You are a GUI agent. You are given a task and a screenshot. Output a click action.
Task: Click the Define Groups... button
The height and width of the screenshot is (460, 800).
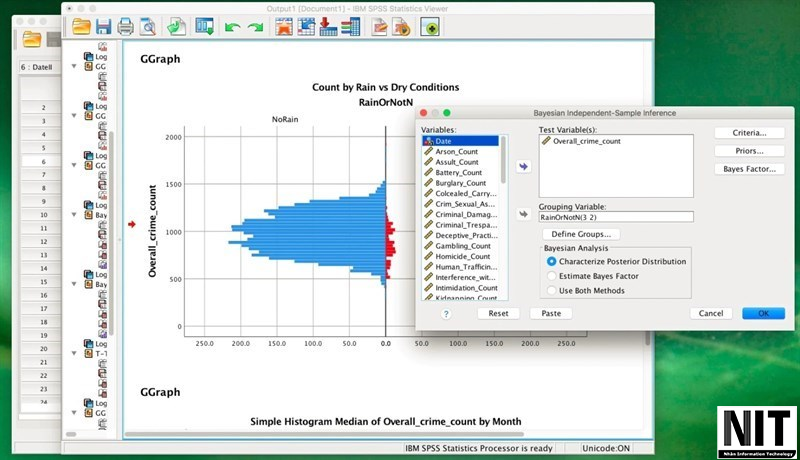click(581, 234)
